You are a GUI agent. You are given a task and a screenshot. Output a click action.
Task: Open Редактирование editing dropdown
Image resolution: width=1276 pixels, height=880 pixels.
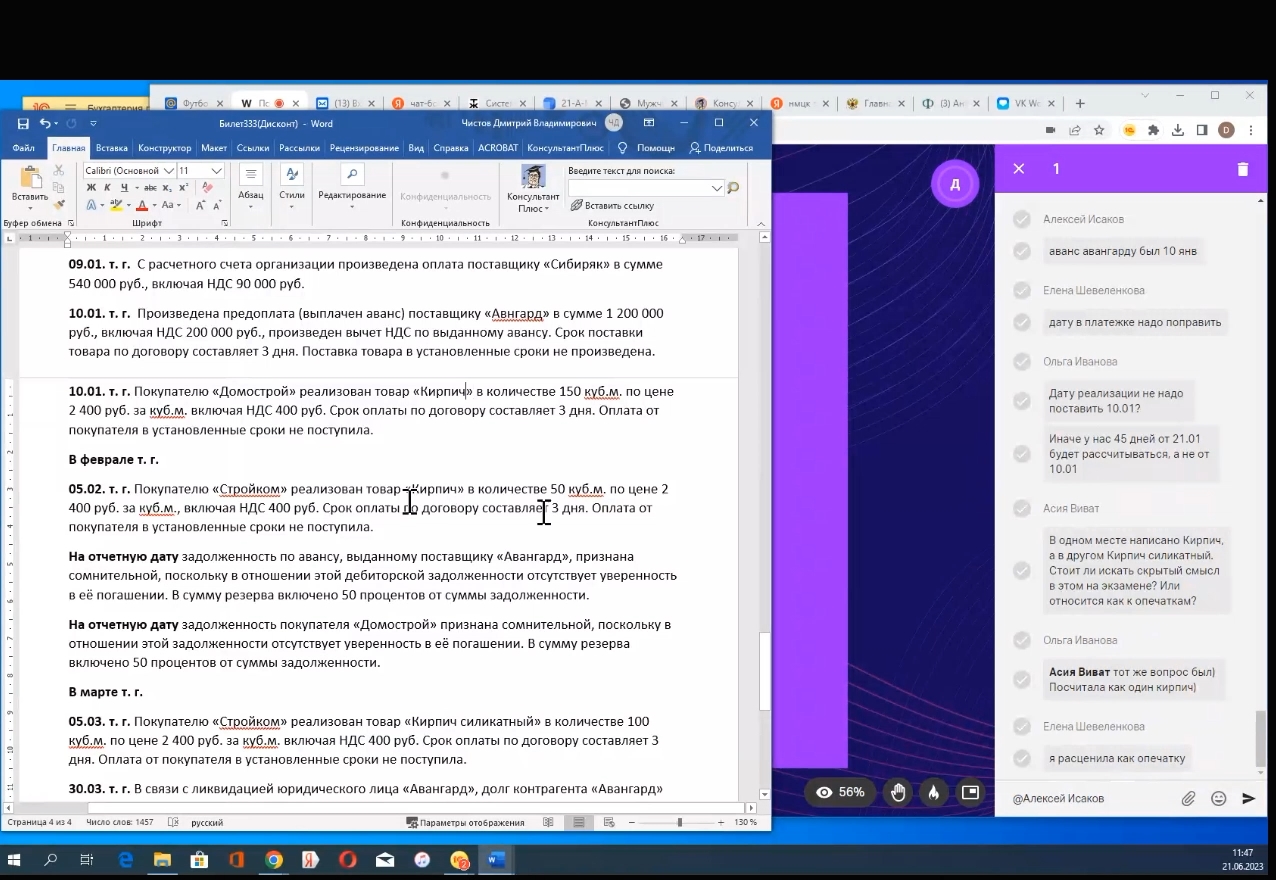(352, 187)
